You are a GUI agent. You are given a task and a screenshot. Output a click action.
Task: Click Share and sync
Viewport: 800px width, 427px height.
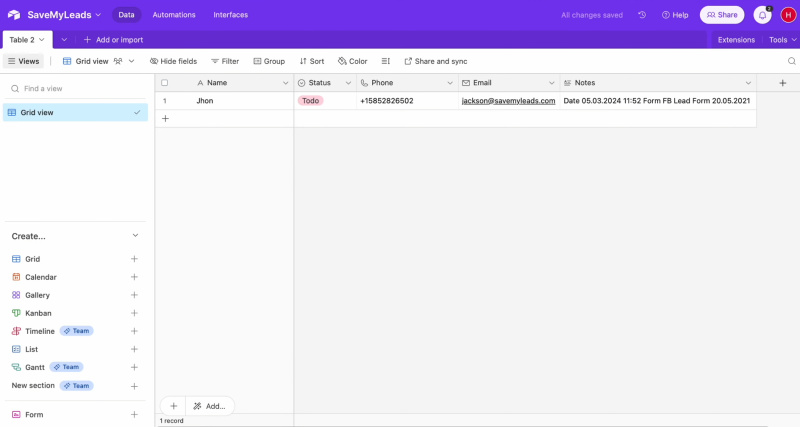[x=436, y=61]
